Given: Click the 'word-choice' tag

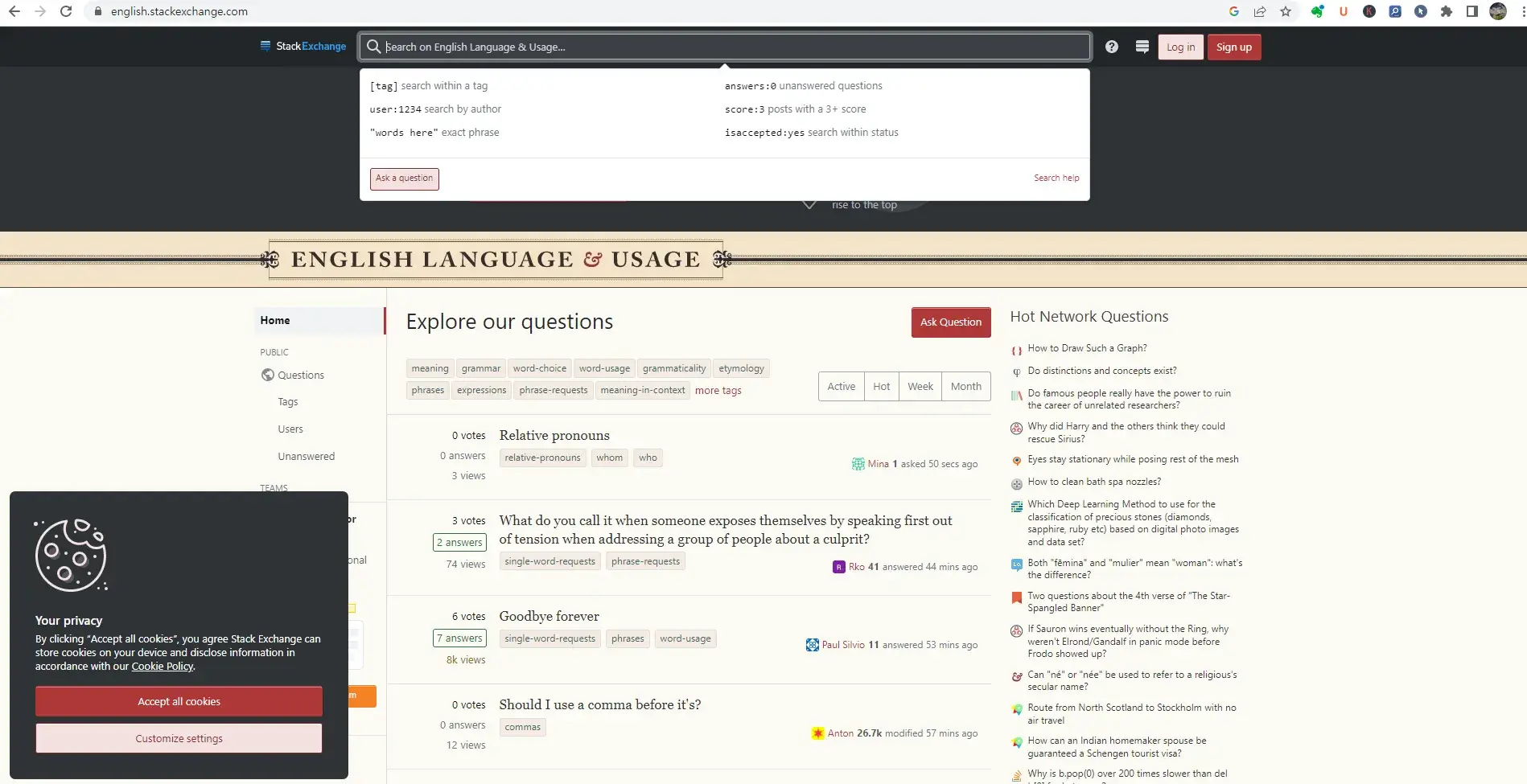Looking at the screenshot, I should (540, 368).
